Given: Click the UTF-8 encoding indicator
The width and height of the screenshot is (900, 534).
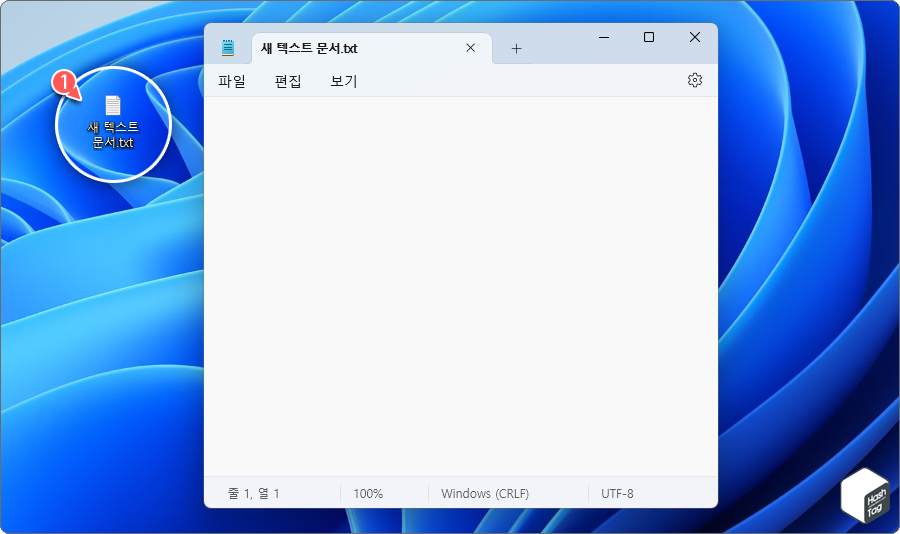Looking at the screenshot, I should (x=617, y=493).
